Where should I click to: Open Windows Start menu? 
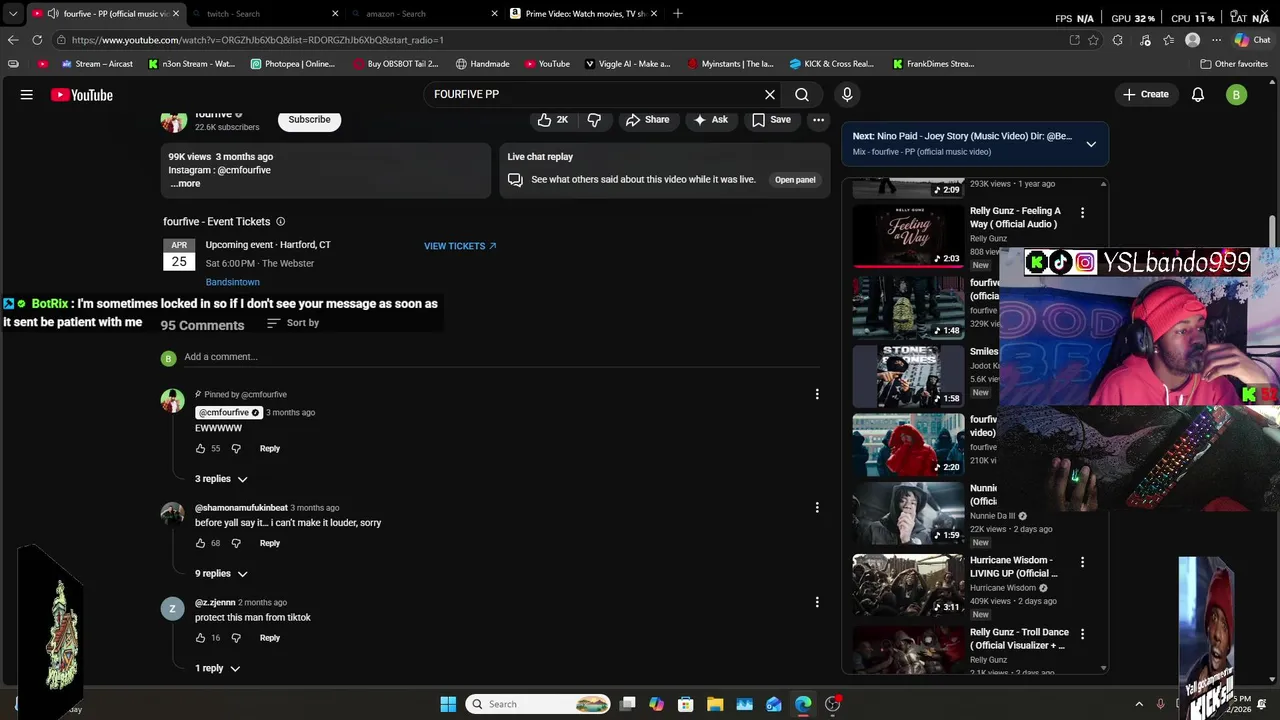click(x=448, y=704)
